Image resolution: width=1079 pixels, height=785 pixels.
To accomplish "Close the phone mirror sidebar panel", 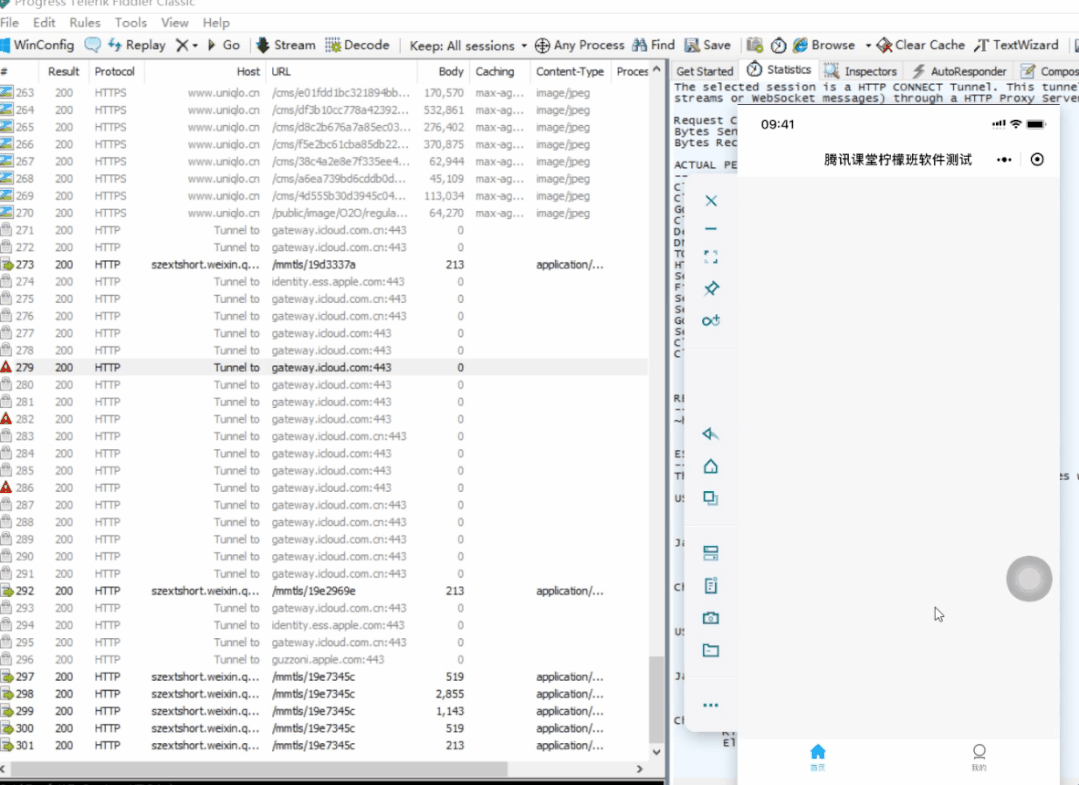I will coord(711,201).
